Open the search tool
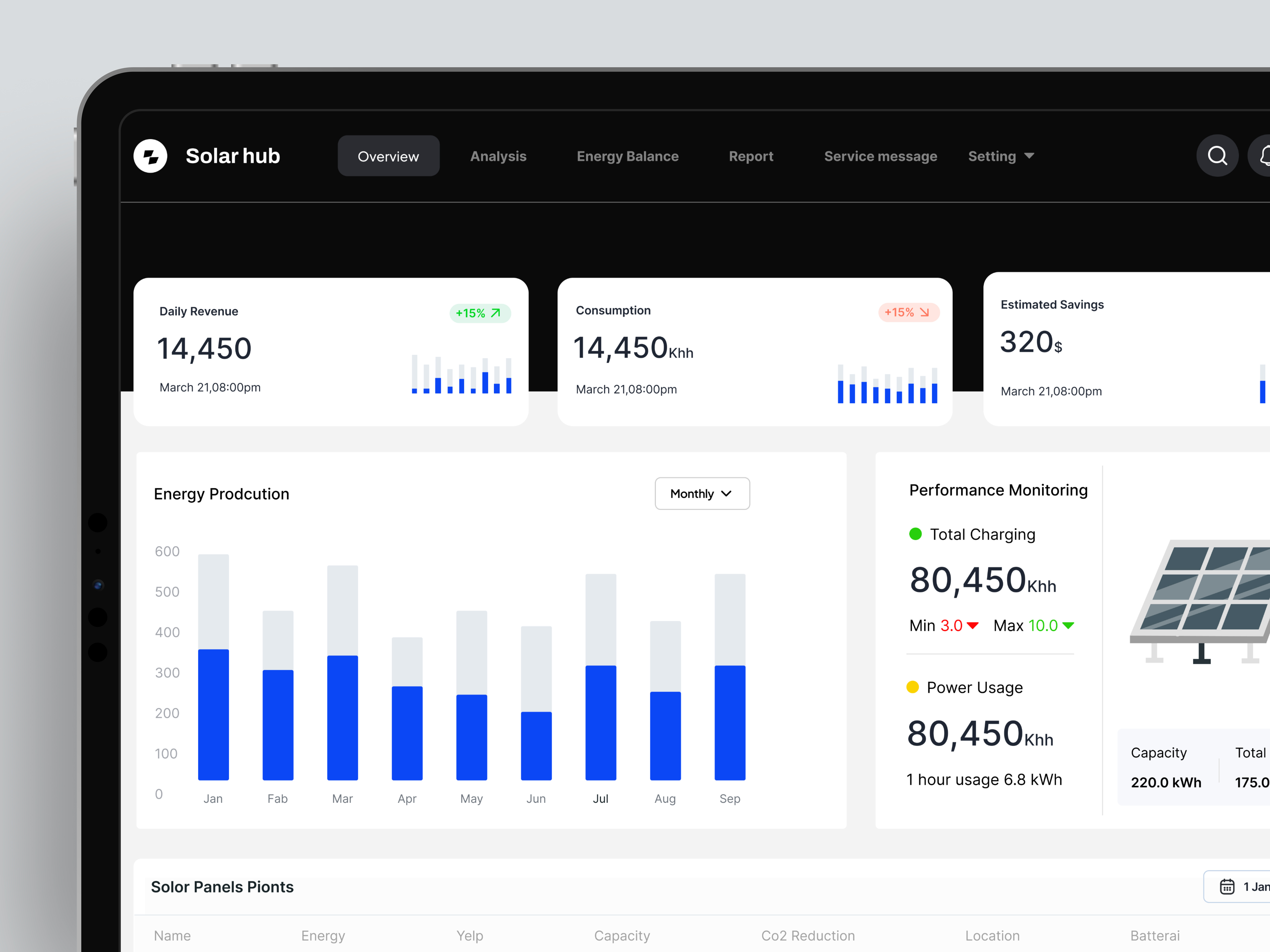This screenshot has width=1270, height=952. (x=1217, y=155)
